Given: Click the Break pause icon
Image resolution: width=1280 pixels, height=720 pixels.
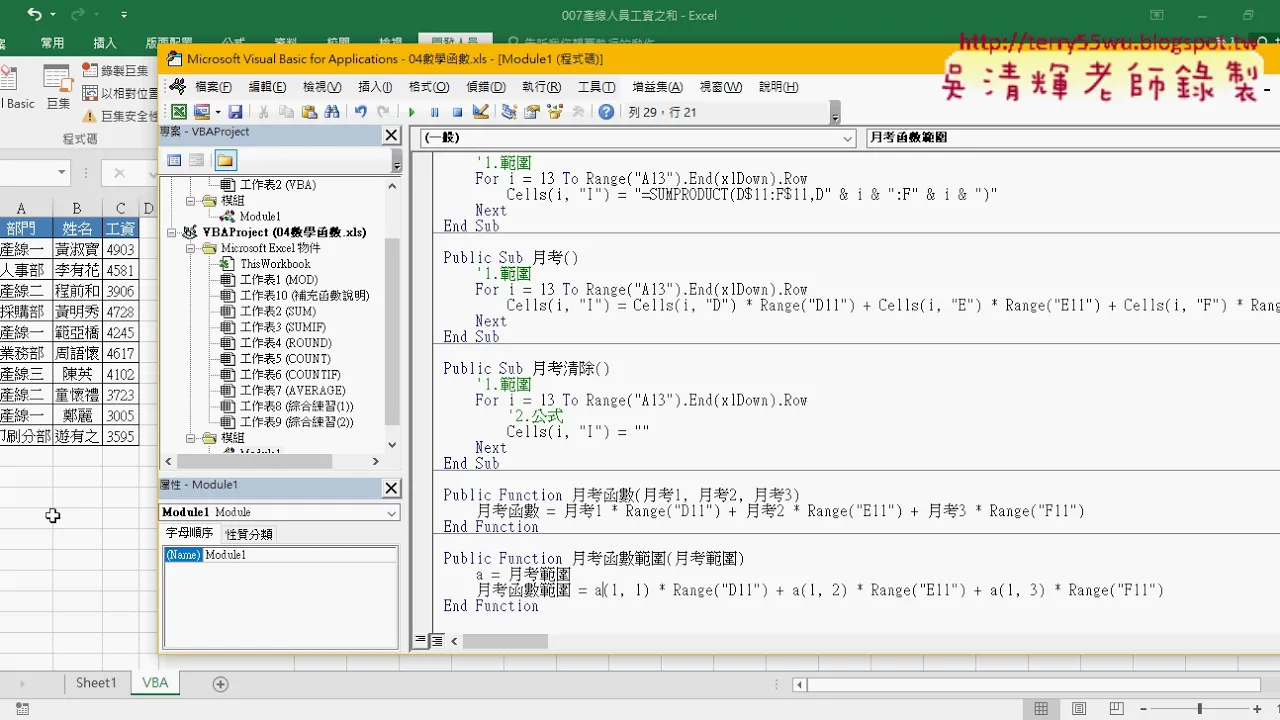Looking at the screenshot, I should point(434,112).
